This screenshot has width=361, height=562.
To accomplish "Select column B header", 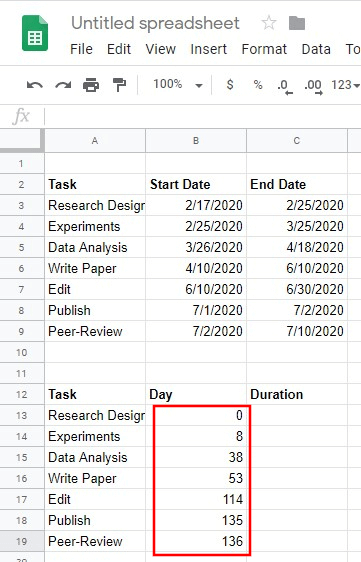I will (x=196, y=140).
